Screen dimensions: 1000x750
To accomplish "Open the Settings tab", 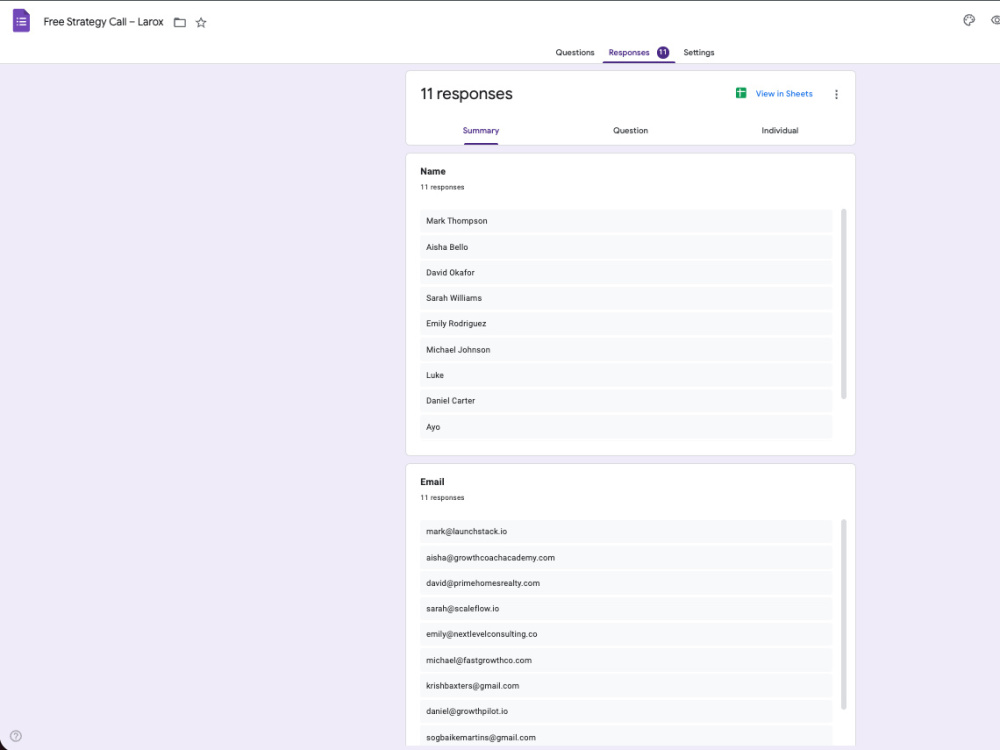I will 699,52.
